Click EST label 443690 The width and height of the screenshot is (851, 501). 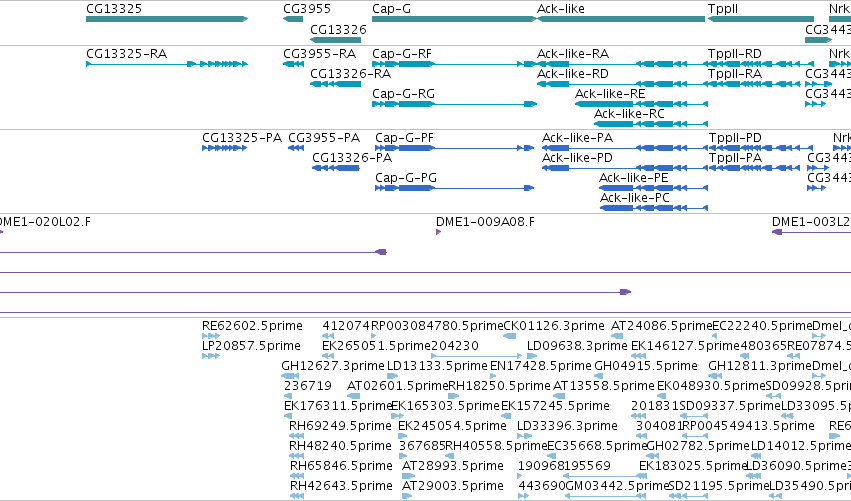[x=542, y=485]
